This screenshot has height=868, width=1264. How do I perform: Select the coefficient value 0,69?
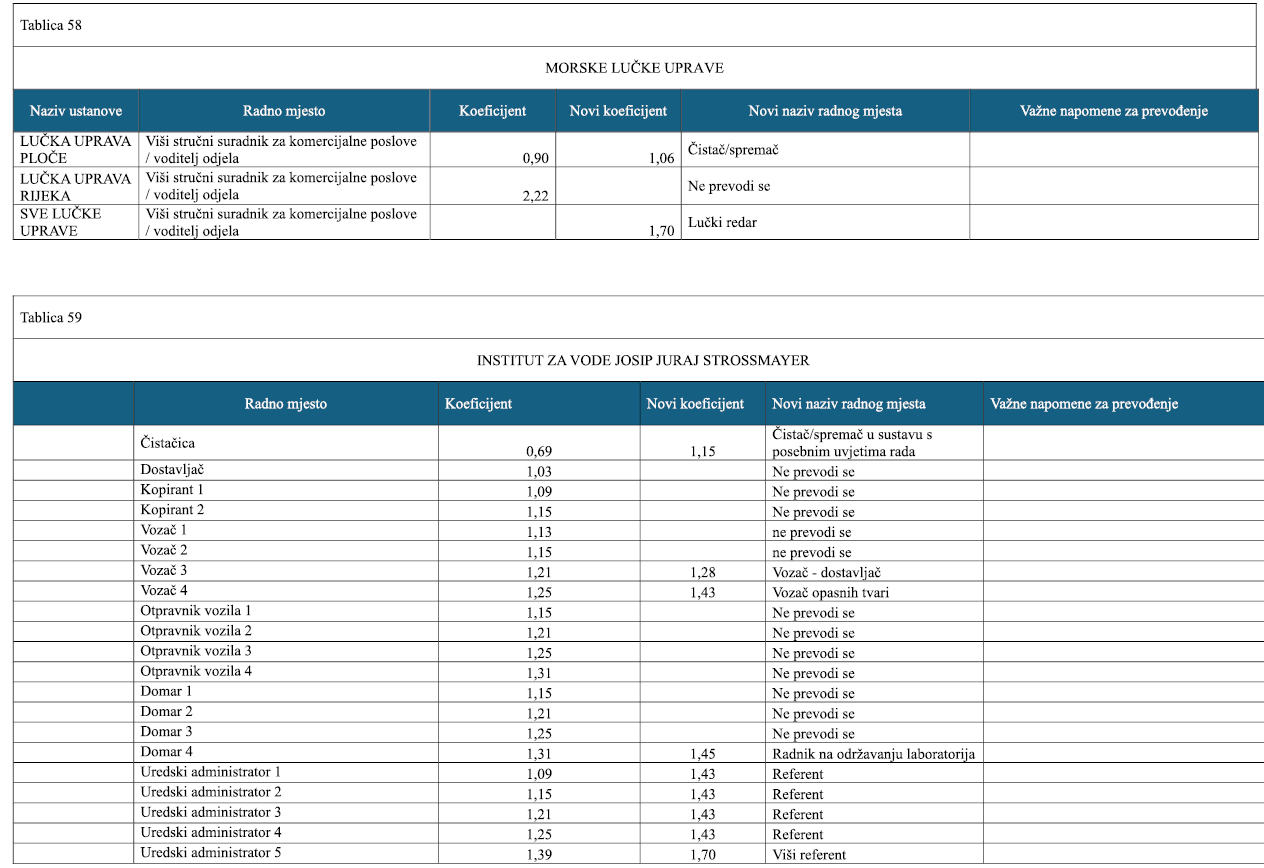point(539,451)
